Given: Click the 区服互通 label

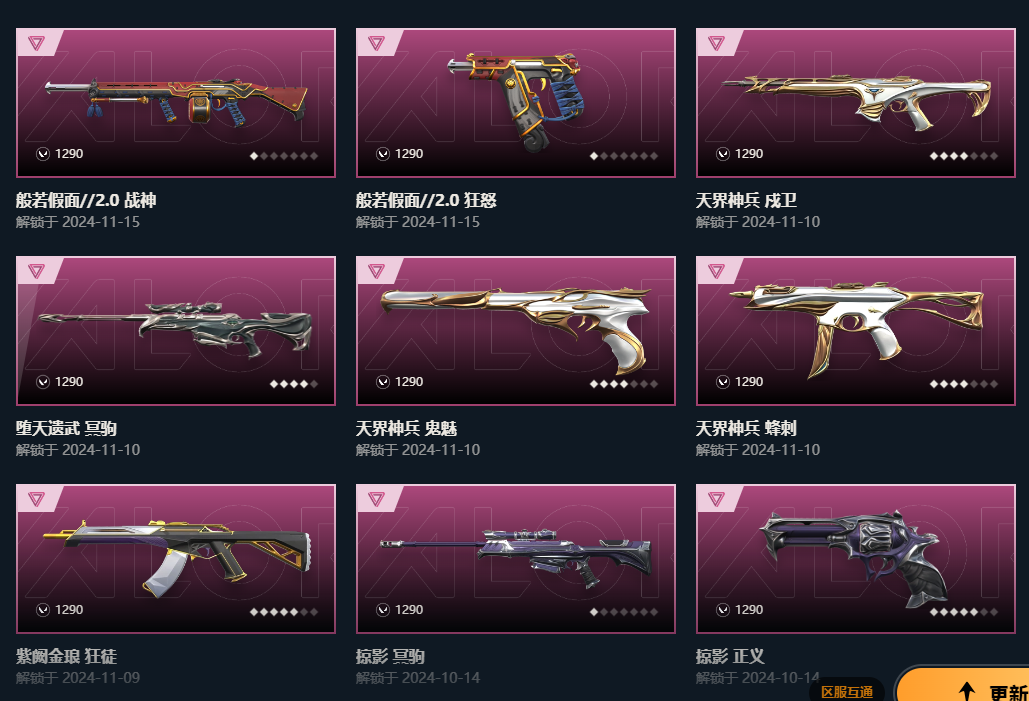Looking at the screenshot, I should click(x=847, y=692).
